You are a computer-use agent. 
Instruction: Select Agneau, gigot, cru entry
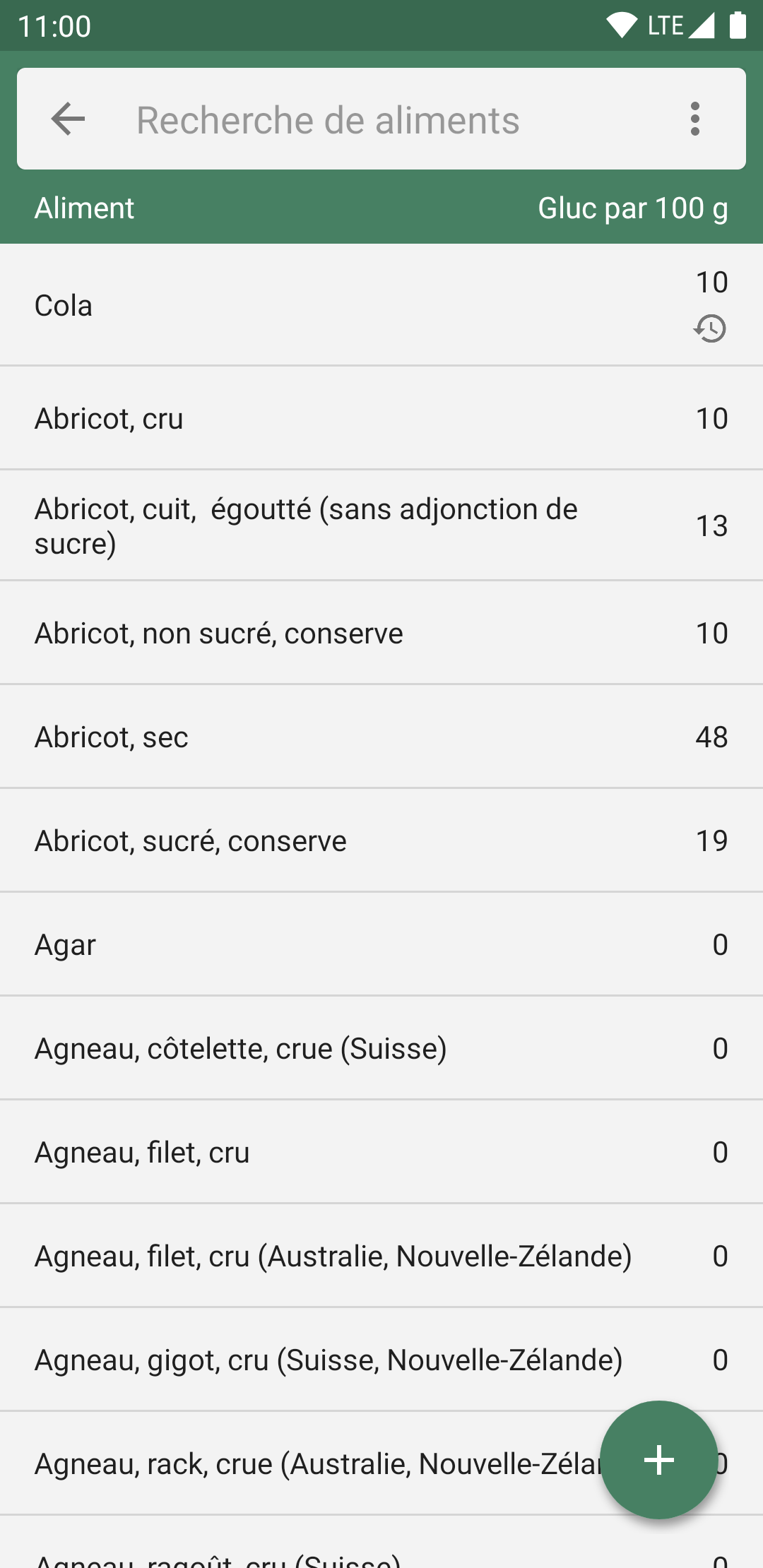(x=329, y=1360)
